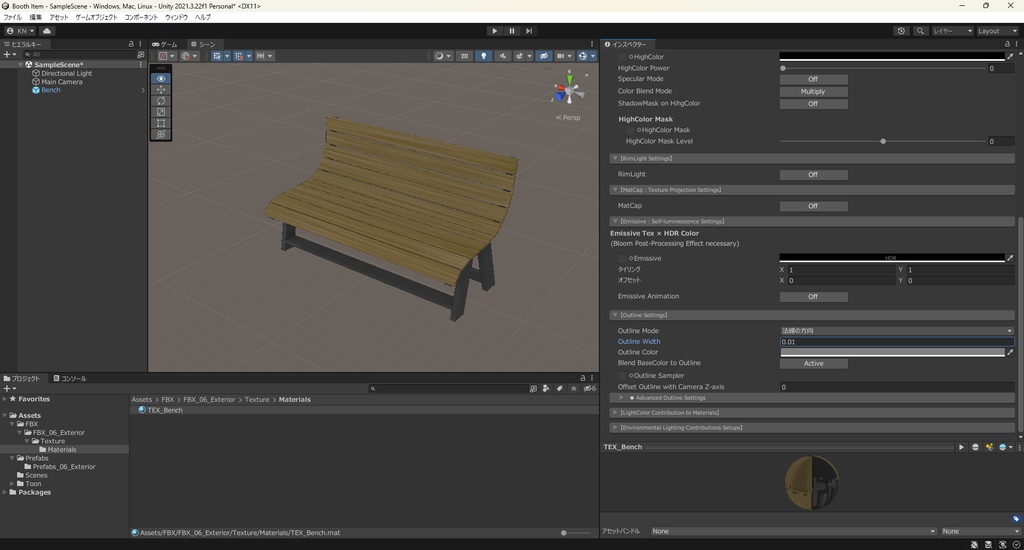Select the Move tool in scene overlay
1024x550 pixels.
[x=161, y=90]
